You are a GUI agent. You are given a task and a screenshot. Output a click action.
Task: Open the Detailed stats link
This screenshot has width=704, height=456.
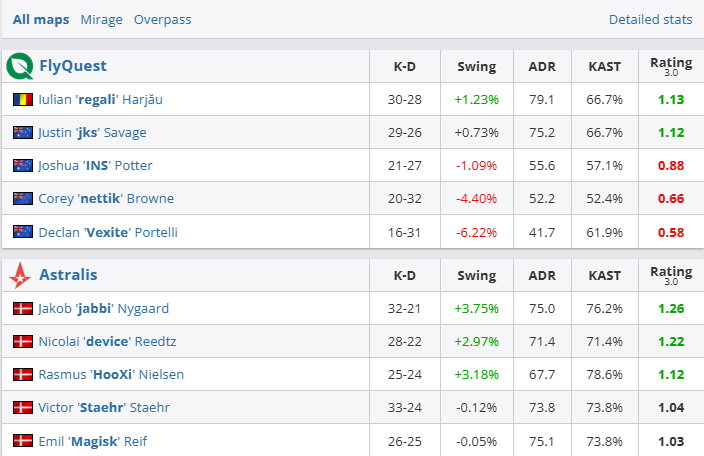click(x=650, y=19)
